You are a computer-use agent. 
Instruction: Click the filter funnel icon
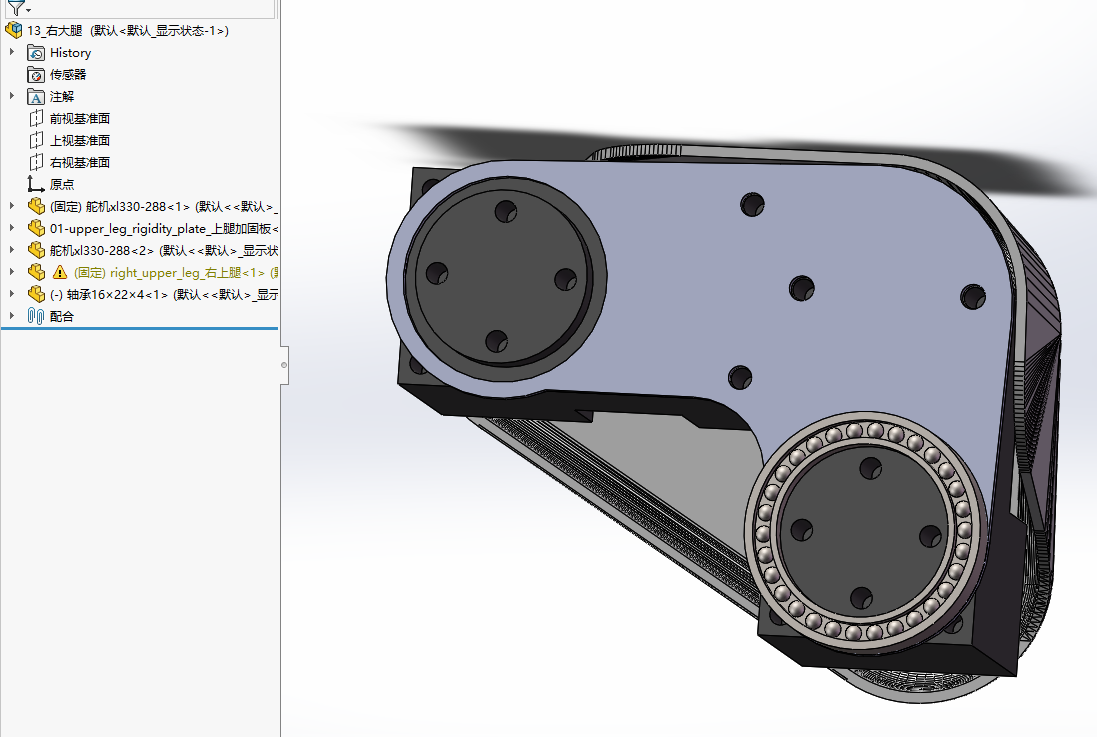(x=15, y=8)
